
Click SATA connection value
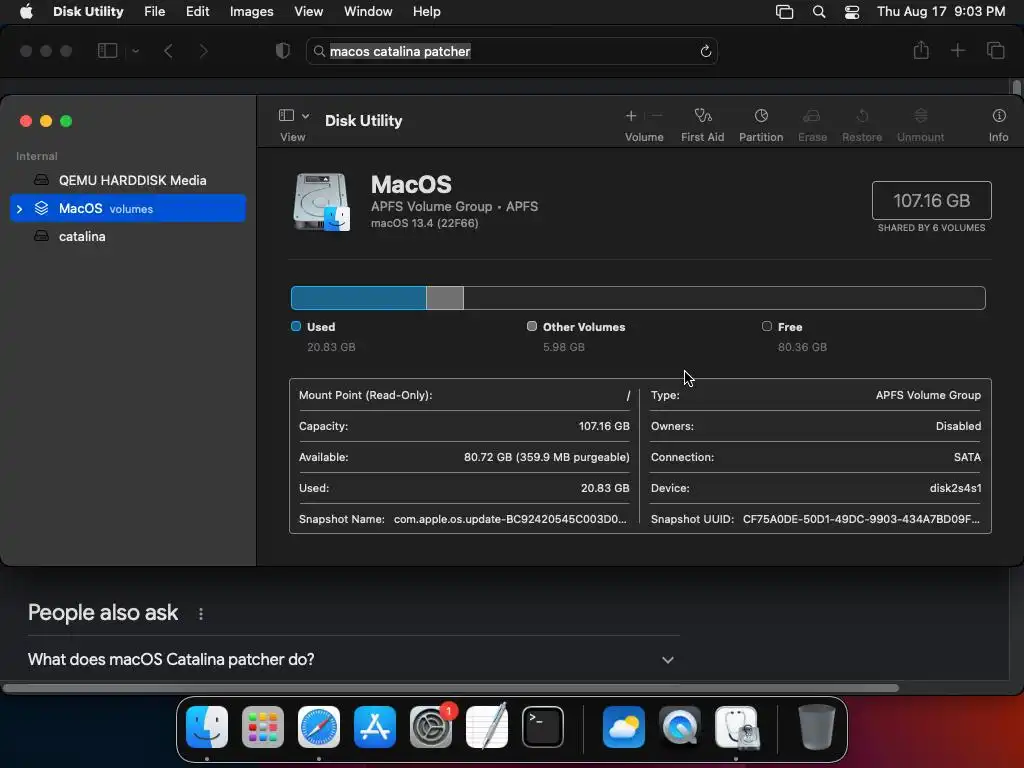[967, 457]
